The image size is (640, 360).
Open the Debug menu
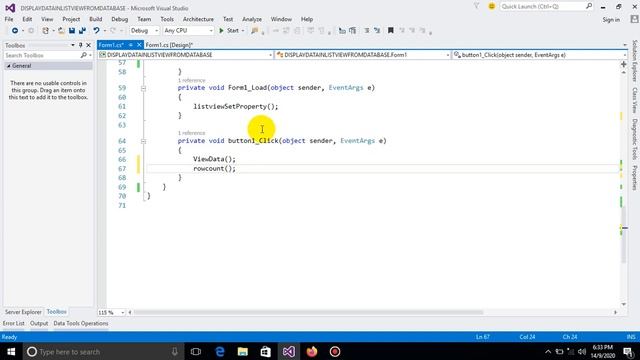(120, 19)
